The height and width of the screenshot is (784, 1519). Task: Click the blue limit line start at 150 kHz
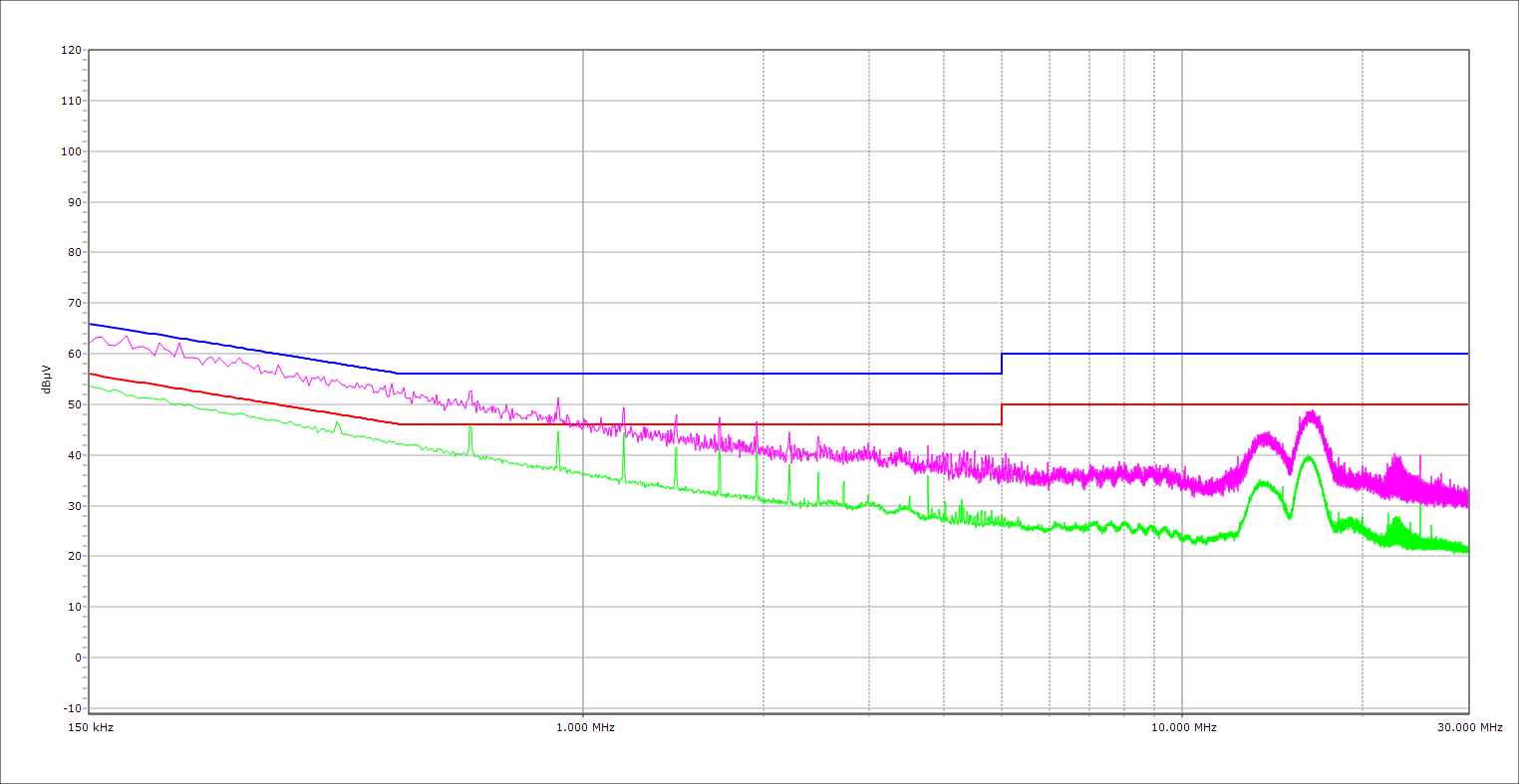click(91, 324)
